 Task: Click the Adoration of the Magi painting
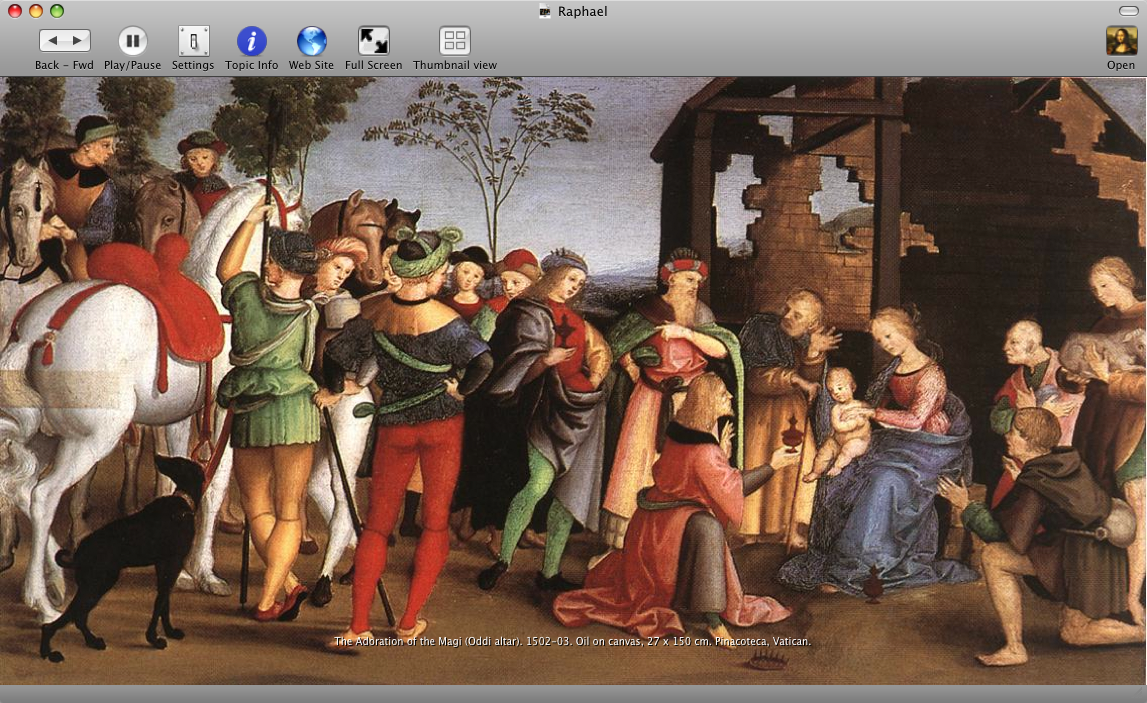[574, 380]
